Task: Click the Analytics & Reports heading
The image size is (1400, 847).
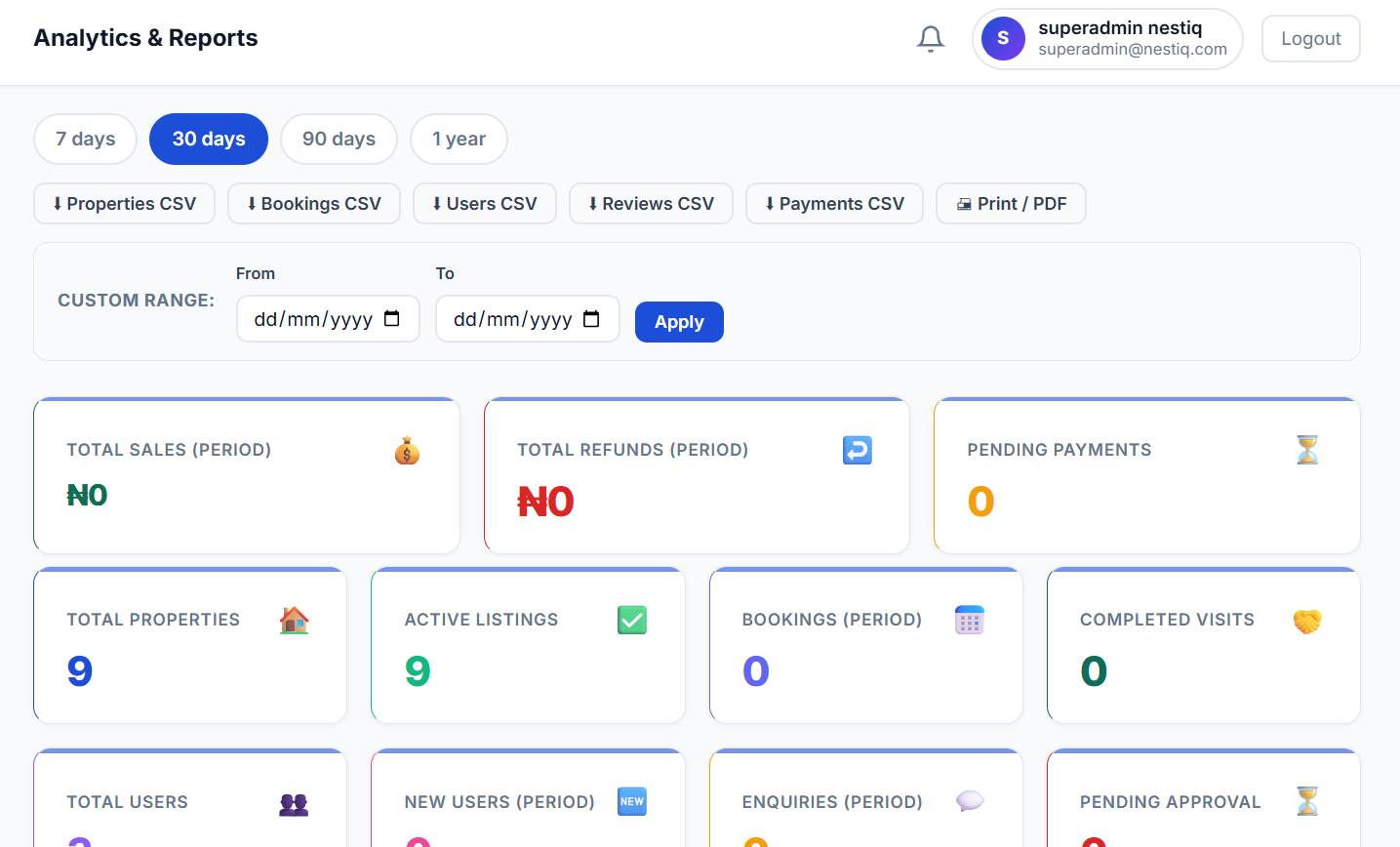Action: click(146, 38)
